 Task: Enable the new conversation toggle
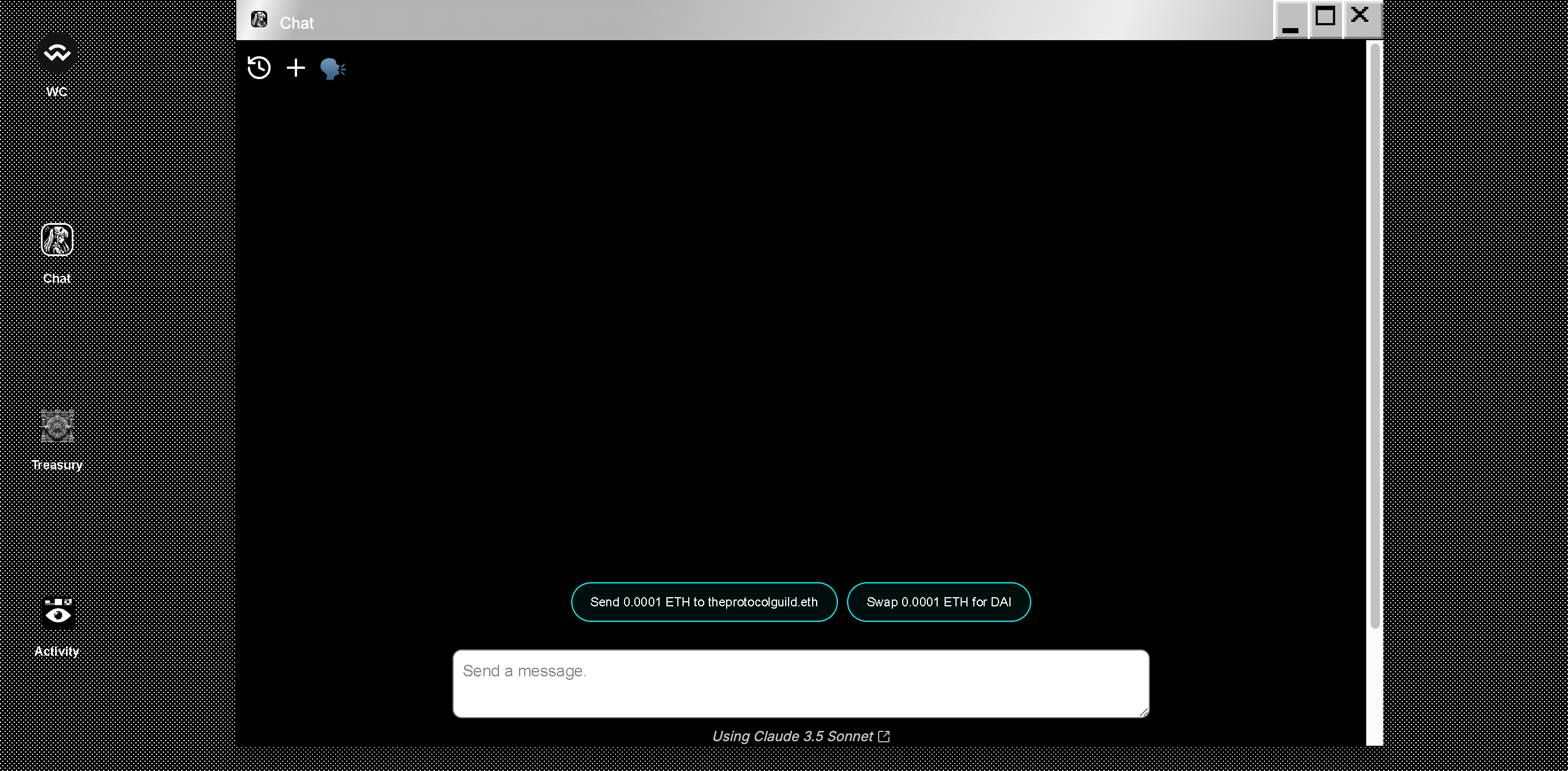pos(296,67)
